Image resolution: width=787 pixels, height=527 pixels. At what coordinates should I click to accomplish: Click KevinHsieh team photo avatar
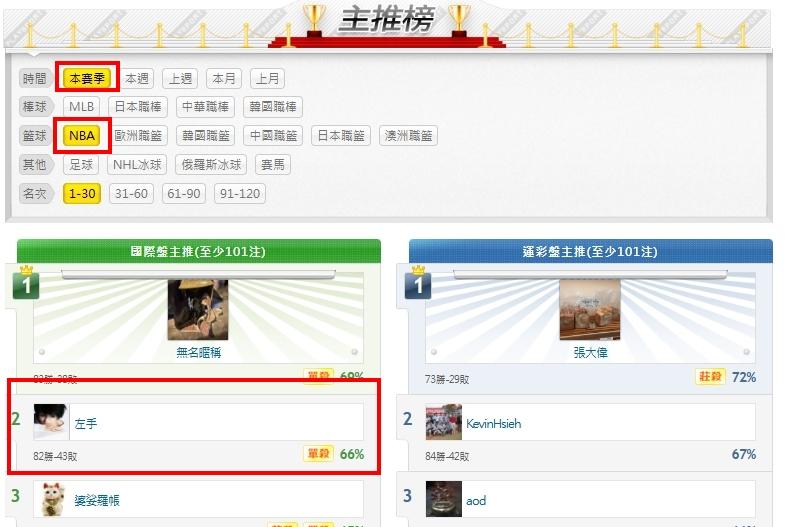point(443,422)
